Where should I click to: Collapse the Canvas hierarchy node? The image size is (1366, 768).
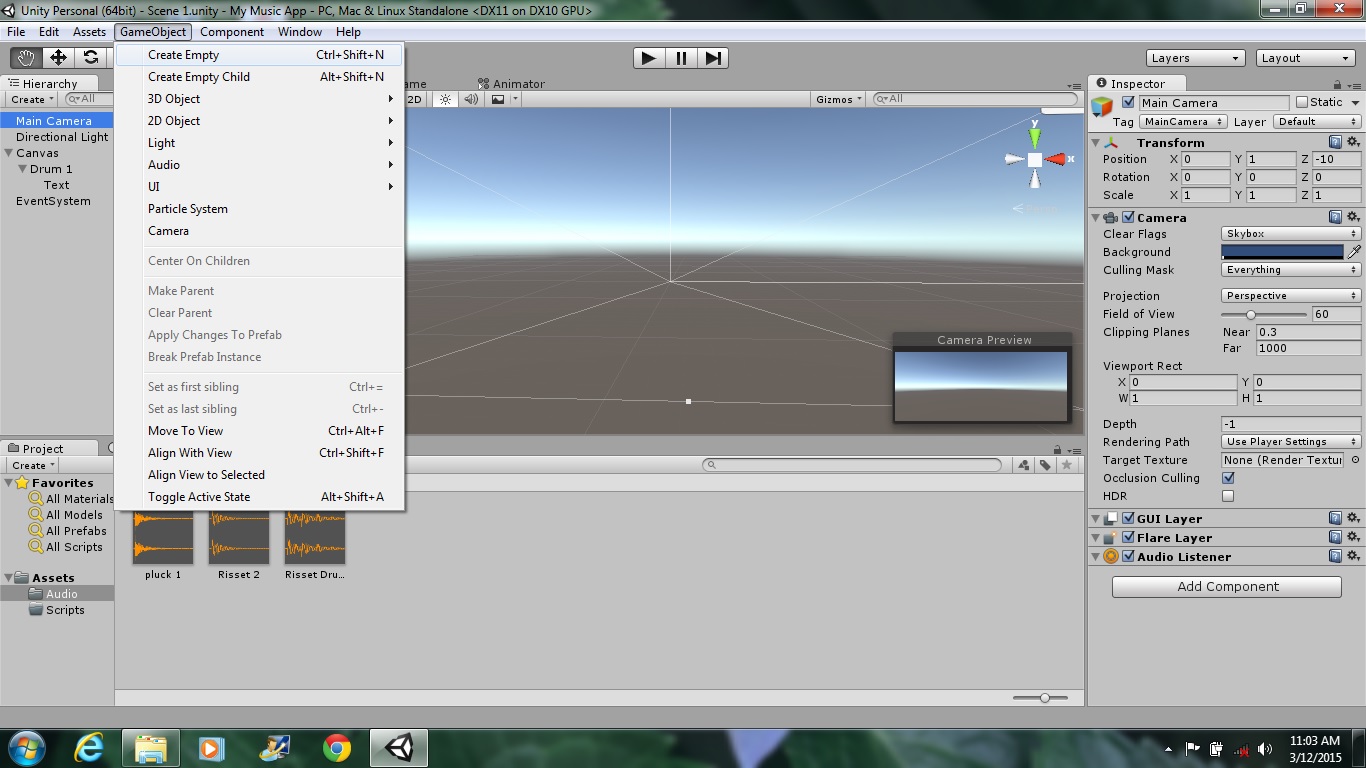pyautogui.click(x=9, y=153)
